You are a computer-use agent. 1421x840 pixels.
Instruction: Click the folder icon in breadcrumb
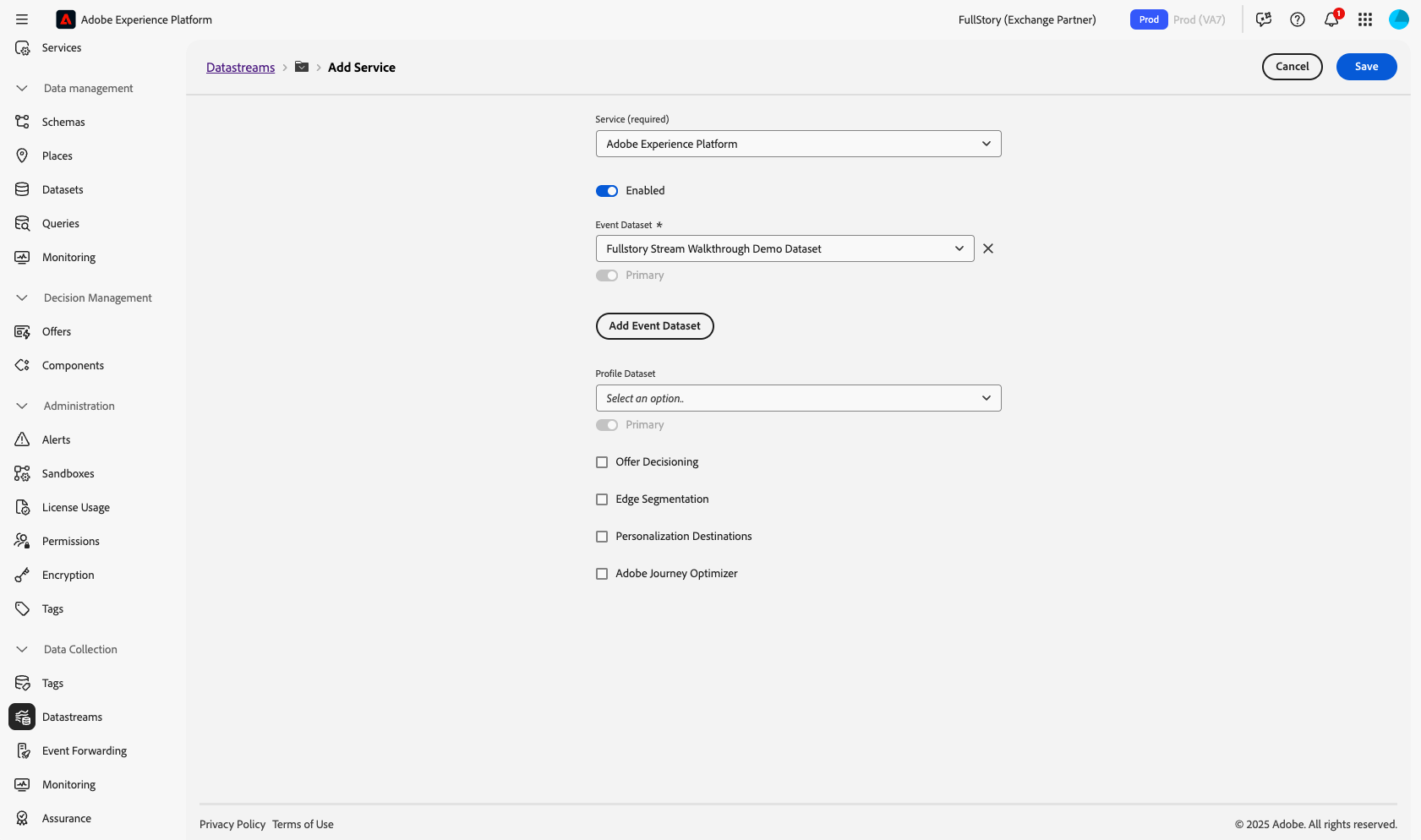pyautogui.click(x=302, y=67)
